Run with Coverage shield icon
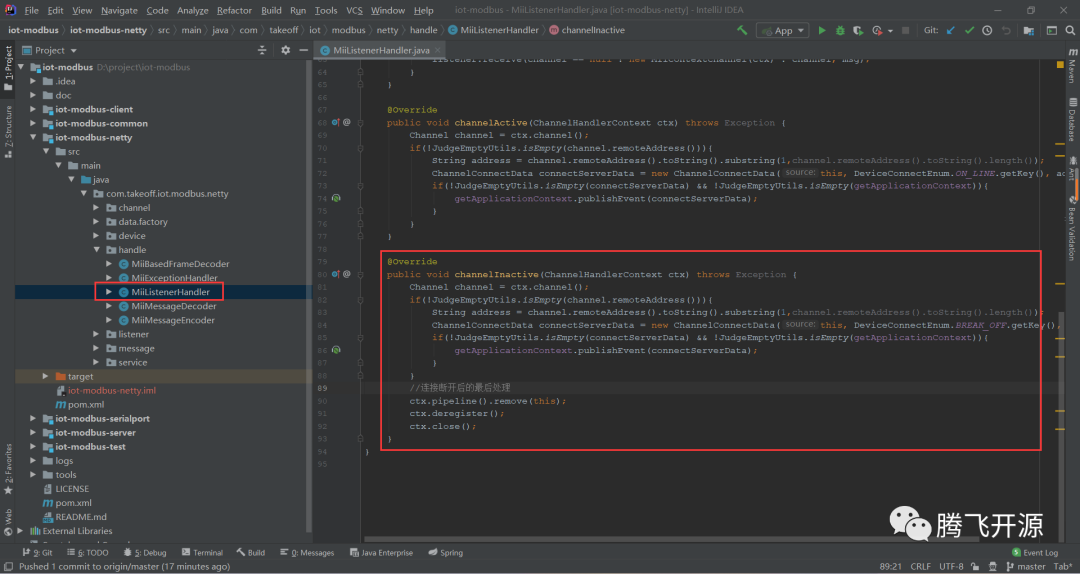Image resolution: width=1080 pixels, height=574 pixels. tap(856, 30)
